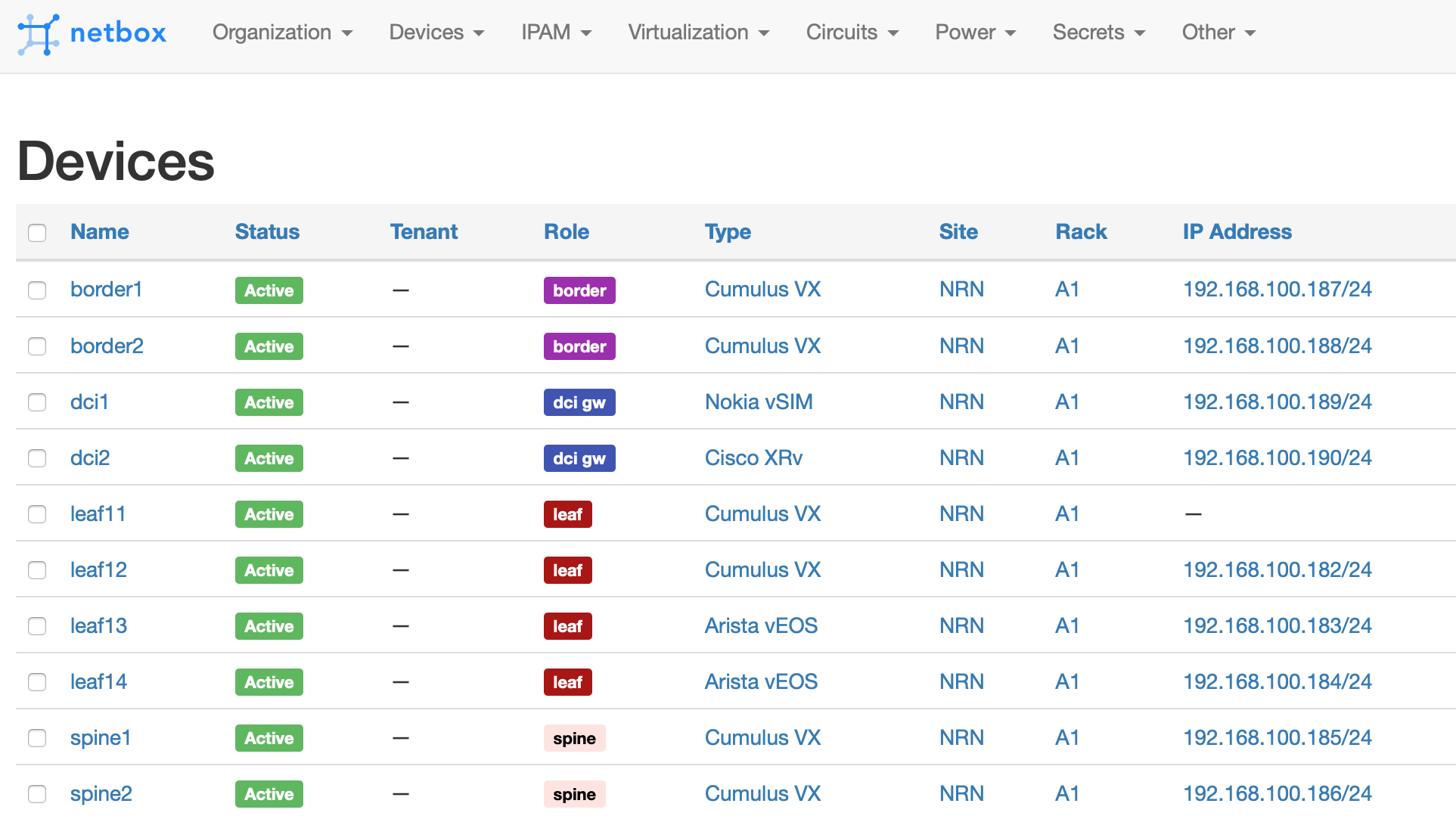Open the border1 device link
This screenshot has height=819, width=1456.
pyautogui.click(x=106, y=290)
